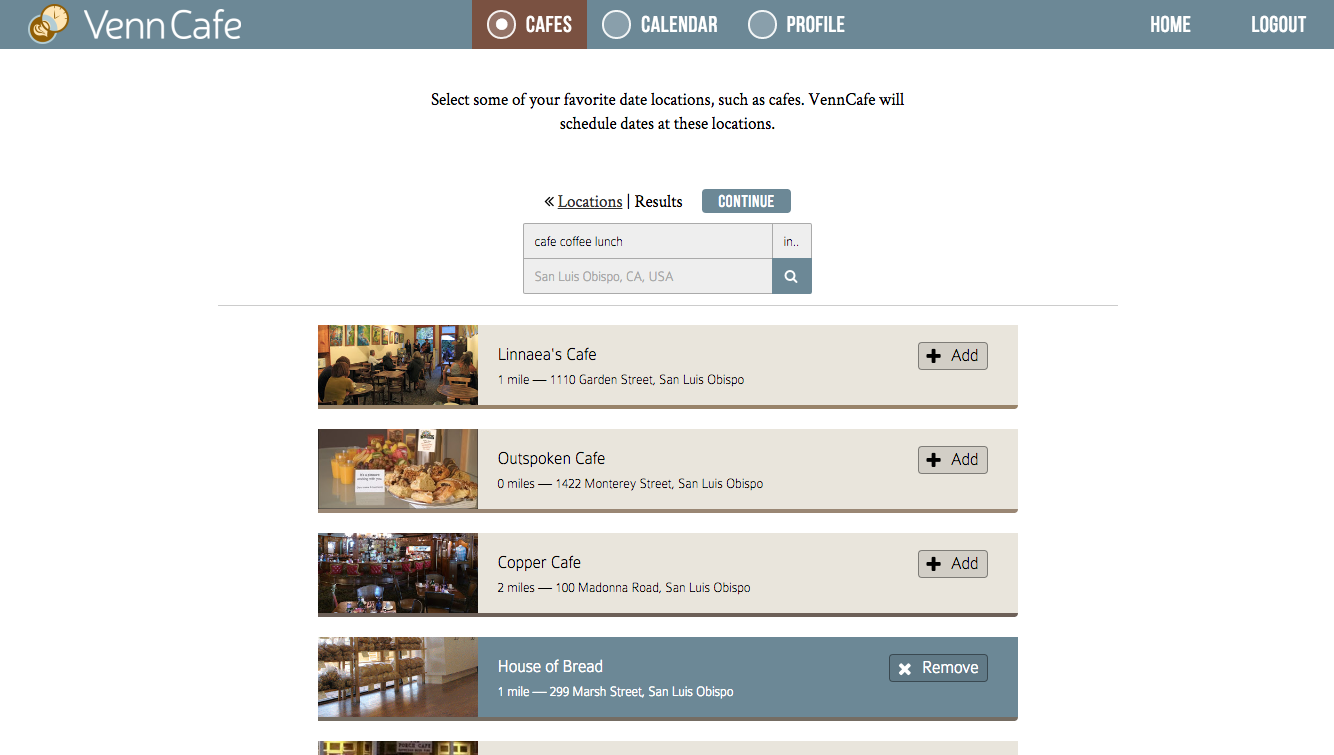1334x755 pixels.
Task: Choose Logout in the top navigation
Action: coord(1279,24)
